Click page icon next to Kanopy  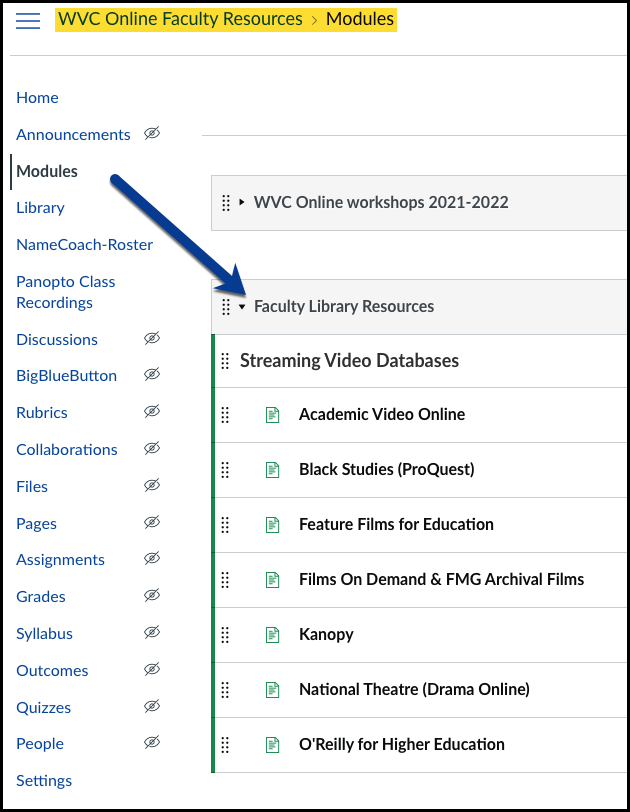click(x=272, y=634)
